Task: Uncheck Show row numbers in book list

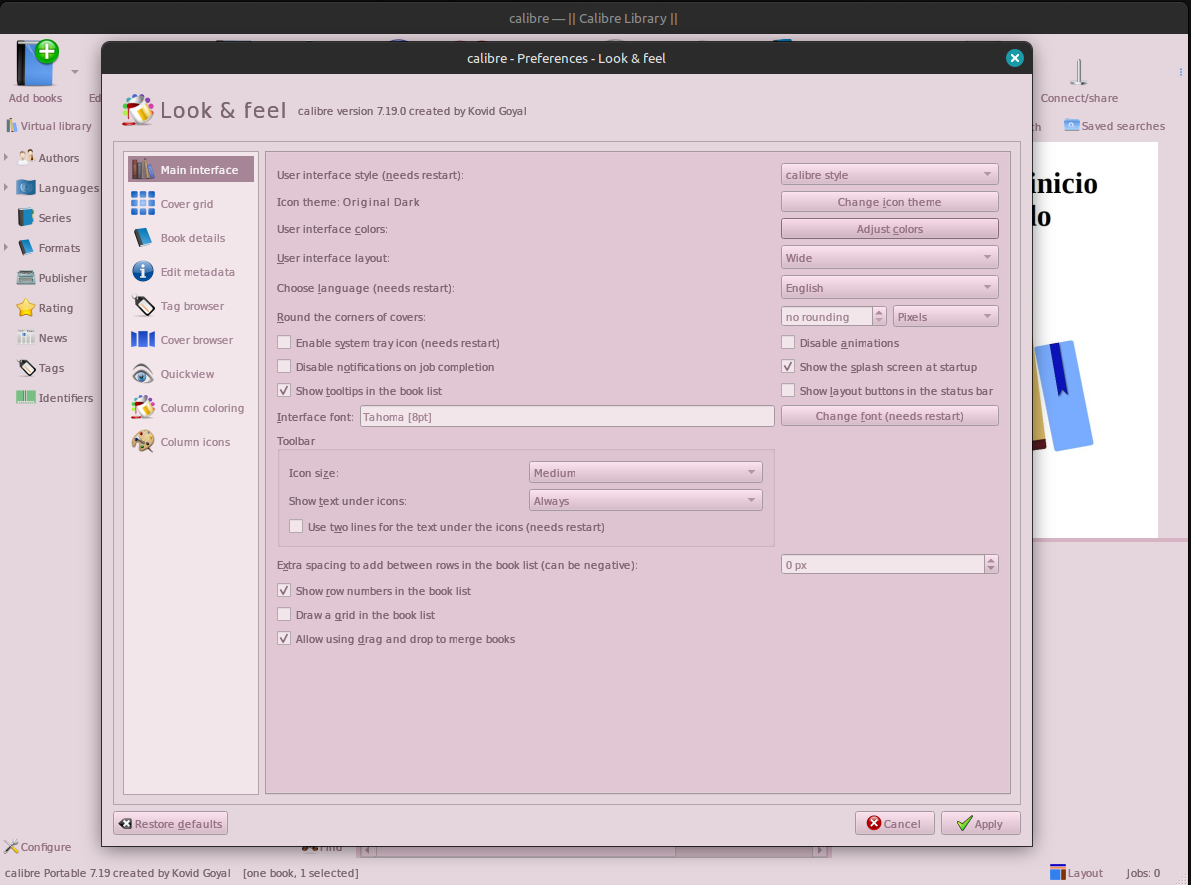Action: 284,590
